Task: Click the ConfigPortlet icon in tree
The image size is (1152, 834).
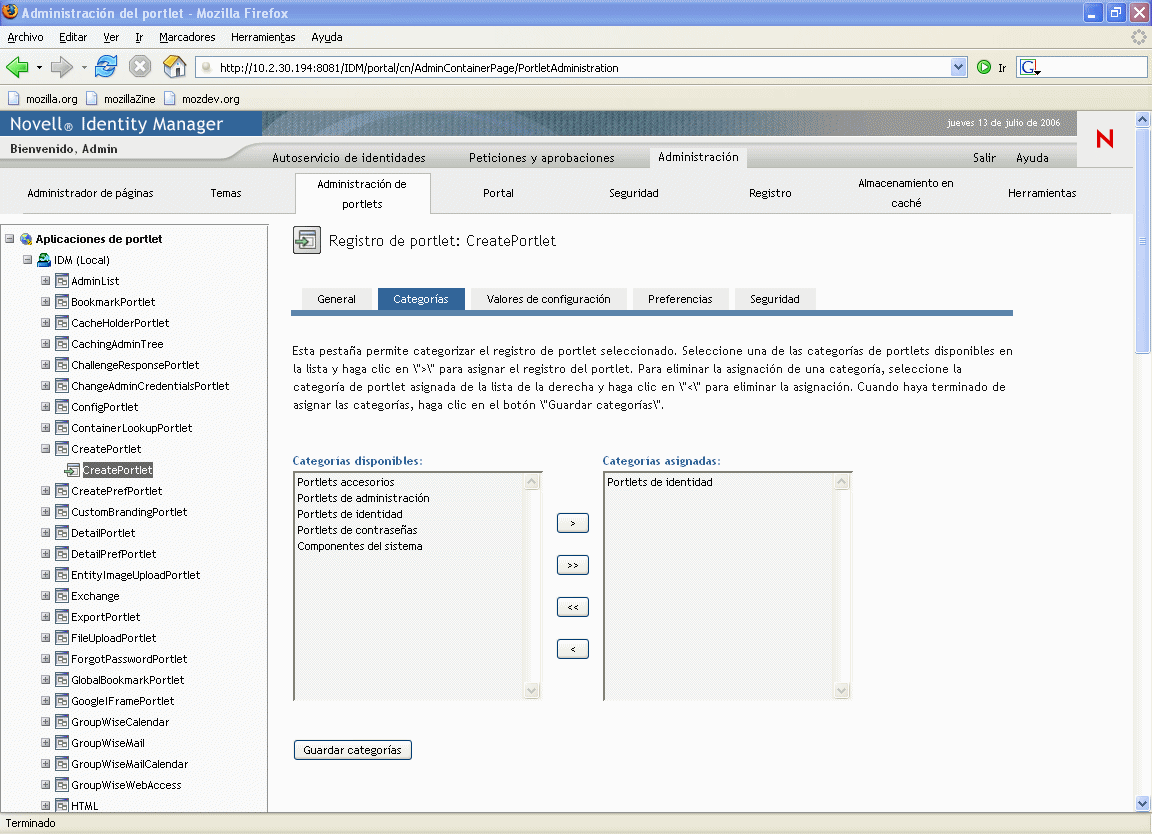Action: [62, 407]
